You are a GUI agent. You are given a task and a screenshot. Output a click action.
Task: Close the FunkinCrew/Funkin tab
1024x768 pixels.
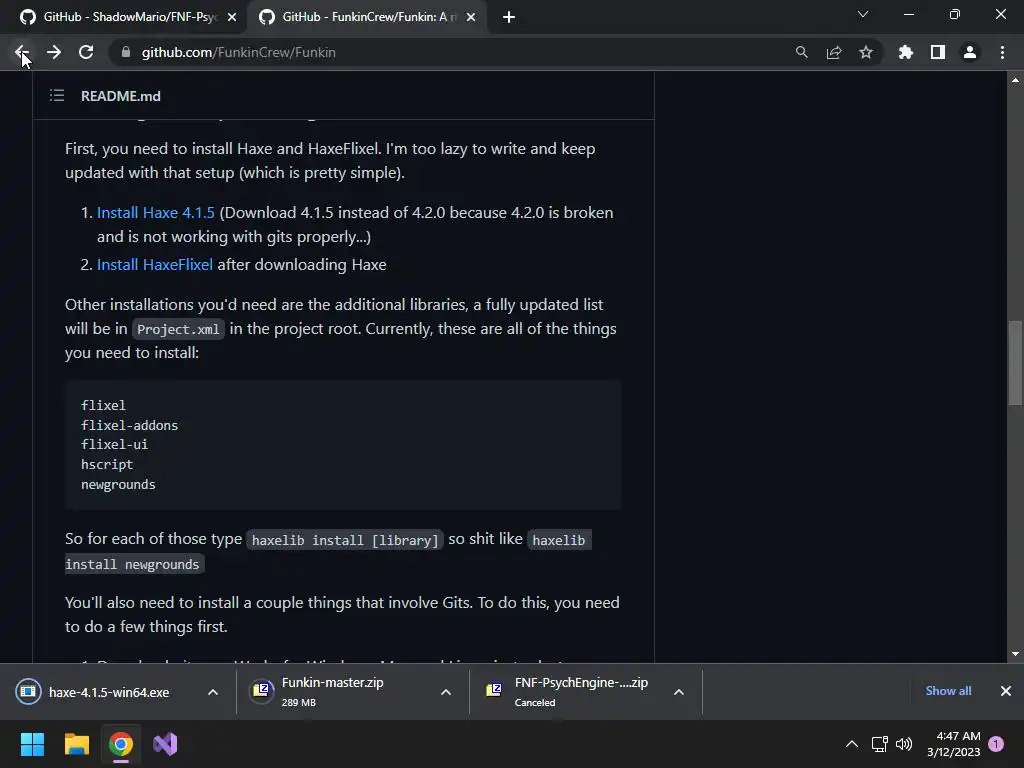pyautogui.click(x=471, y=18)
